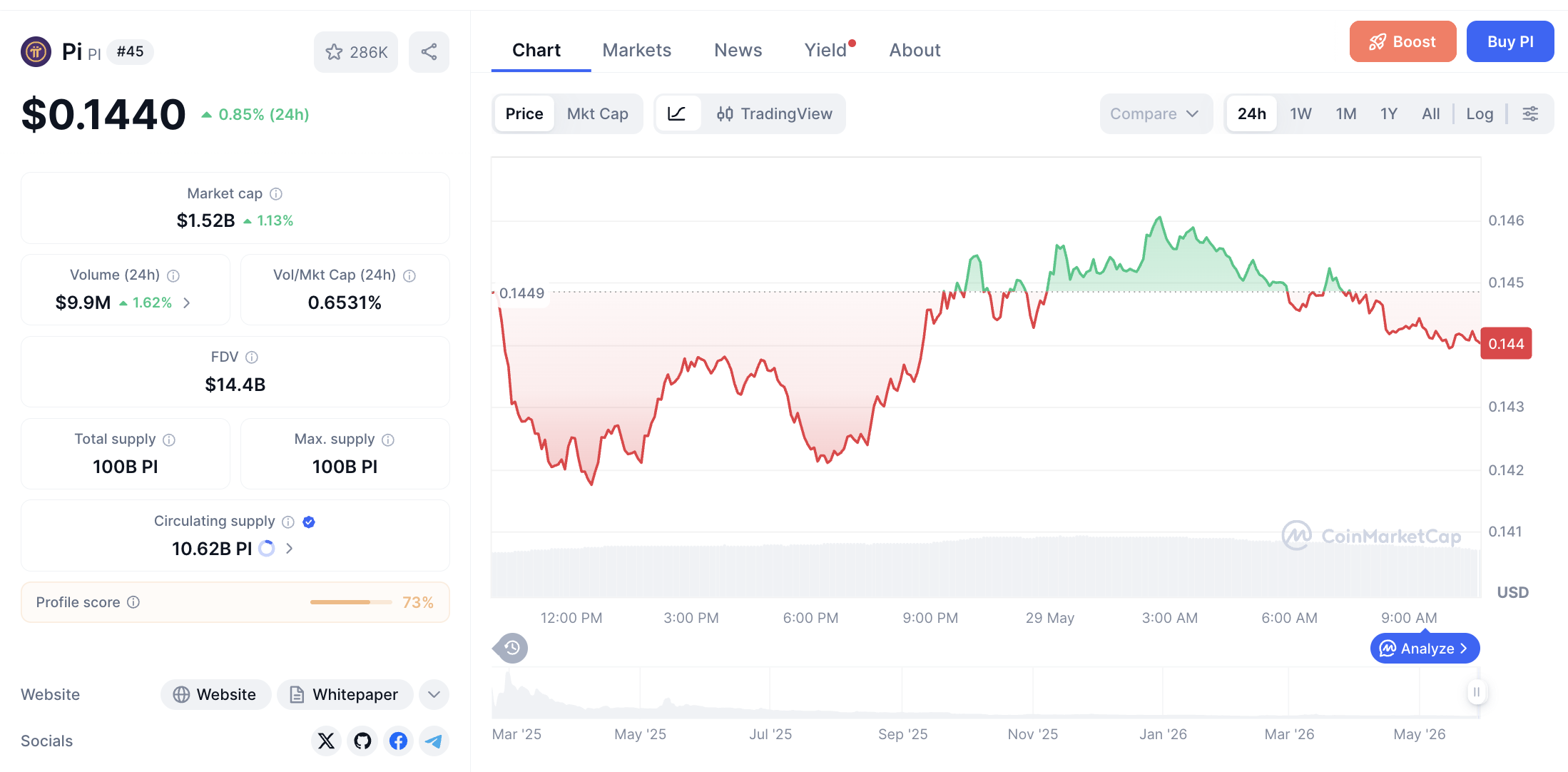Click the $14.4B FDV value
This screenshot has height=772, width=1568.
coord(235,385)
